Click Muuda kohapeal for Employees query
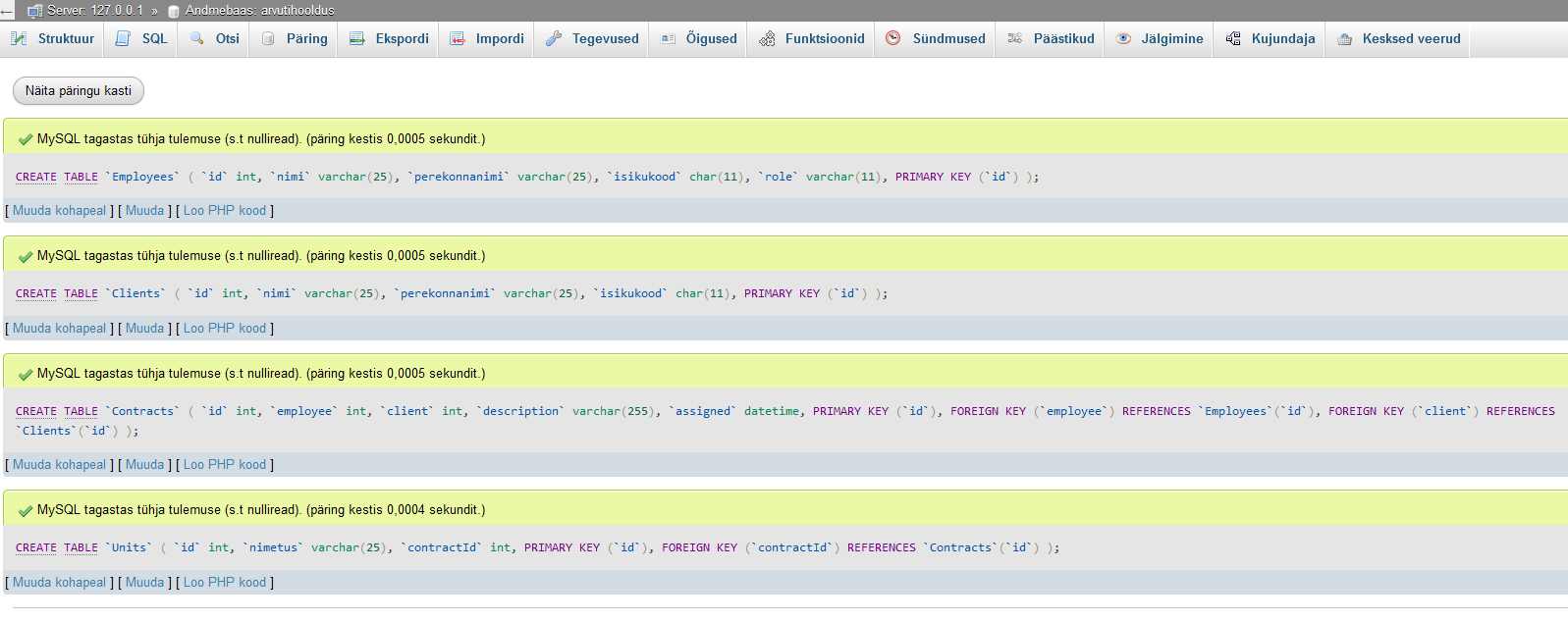The height and width of the screenshot is (622, 1568). (x=59, y=210)
